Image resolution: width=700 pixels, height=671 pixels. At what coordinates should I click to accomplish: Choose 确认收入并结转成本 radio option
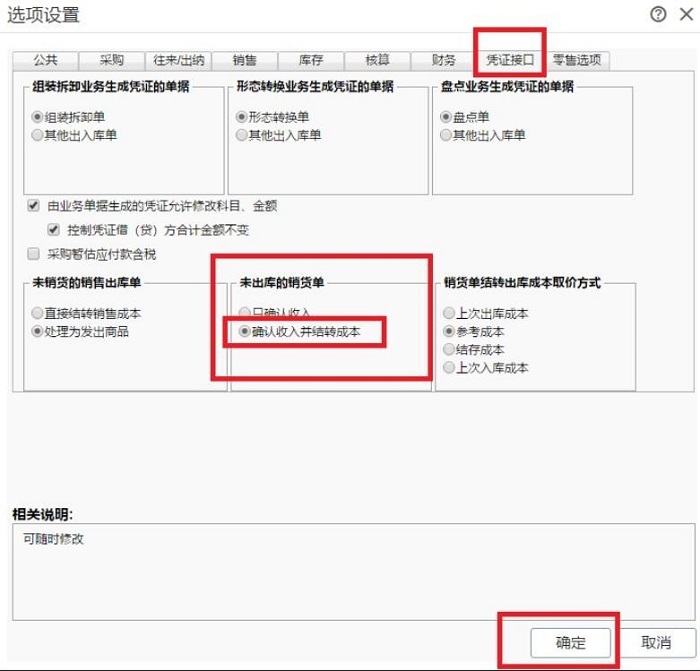300,332
